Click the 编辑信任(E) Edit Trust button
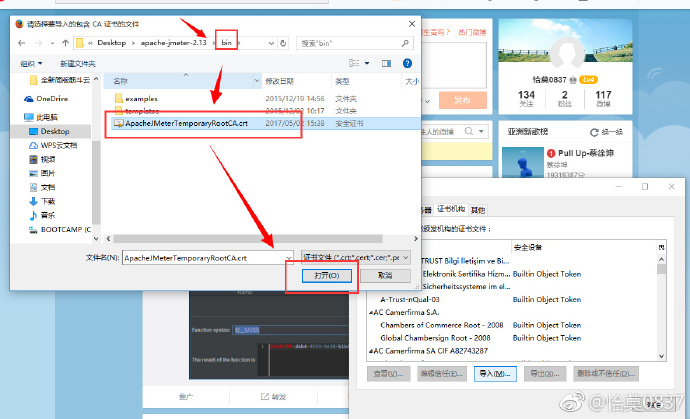 pos(441,374)
